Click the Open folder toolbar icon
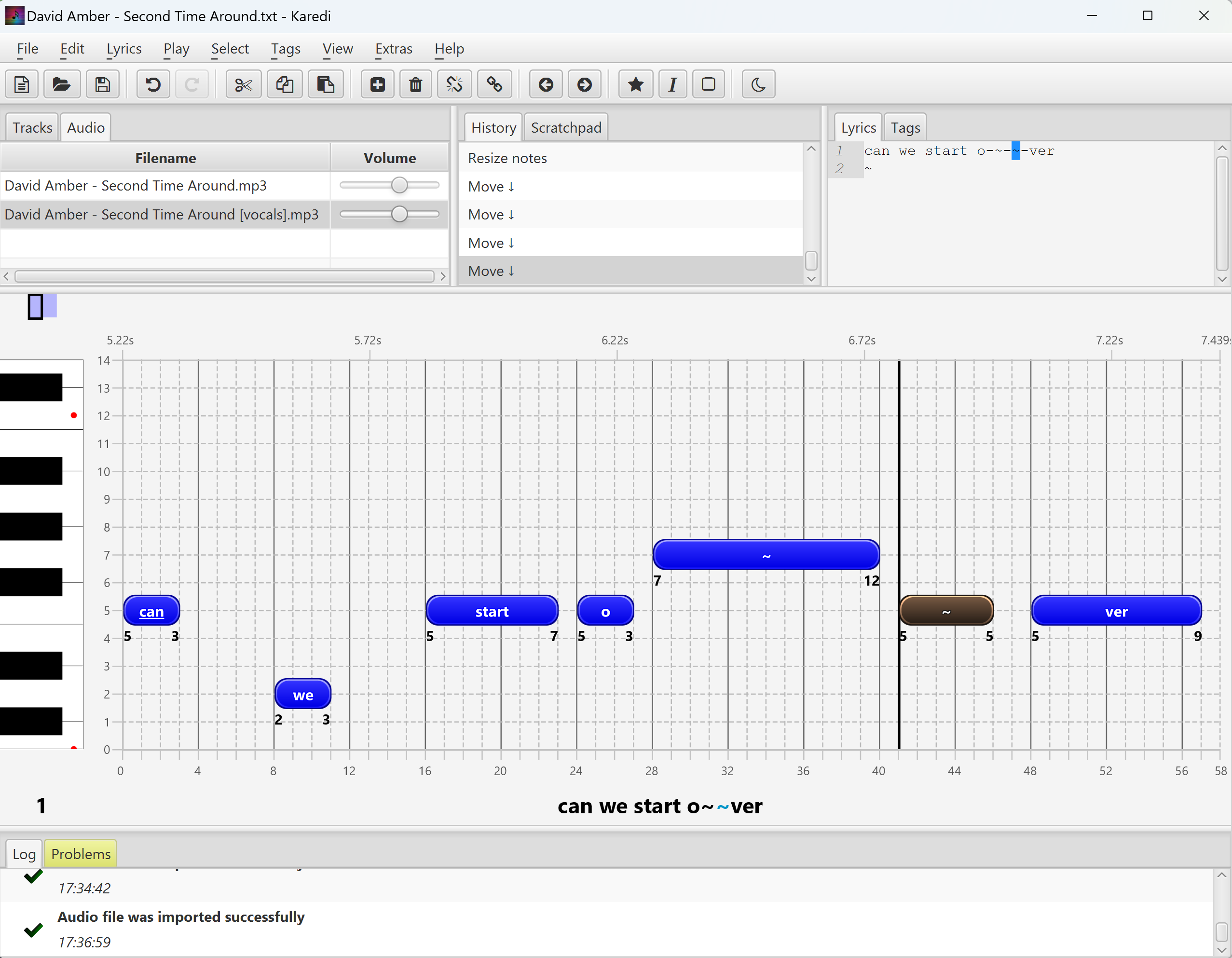Image resolution: width=1232 pixels, height=958 pixels. [61, 84]
